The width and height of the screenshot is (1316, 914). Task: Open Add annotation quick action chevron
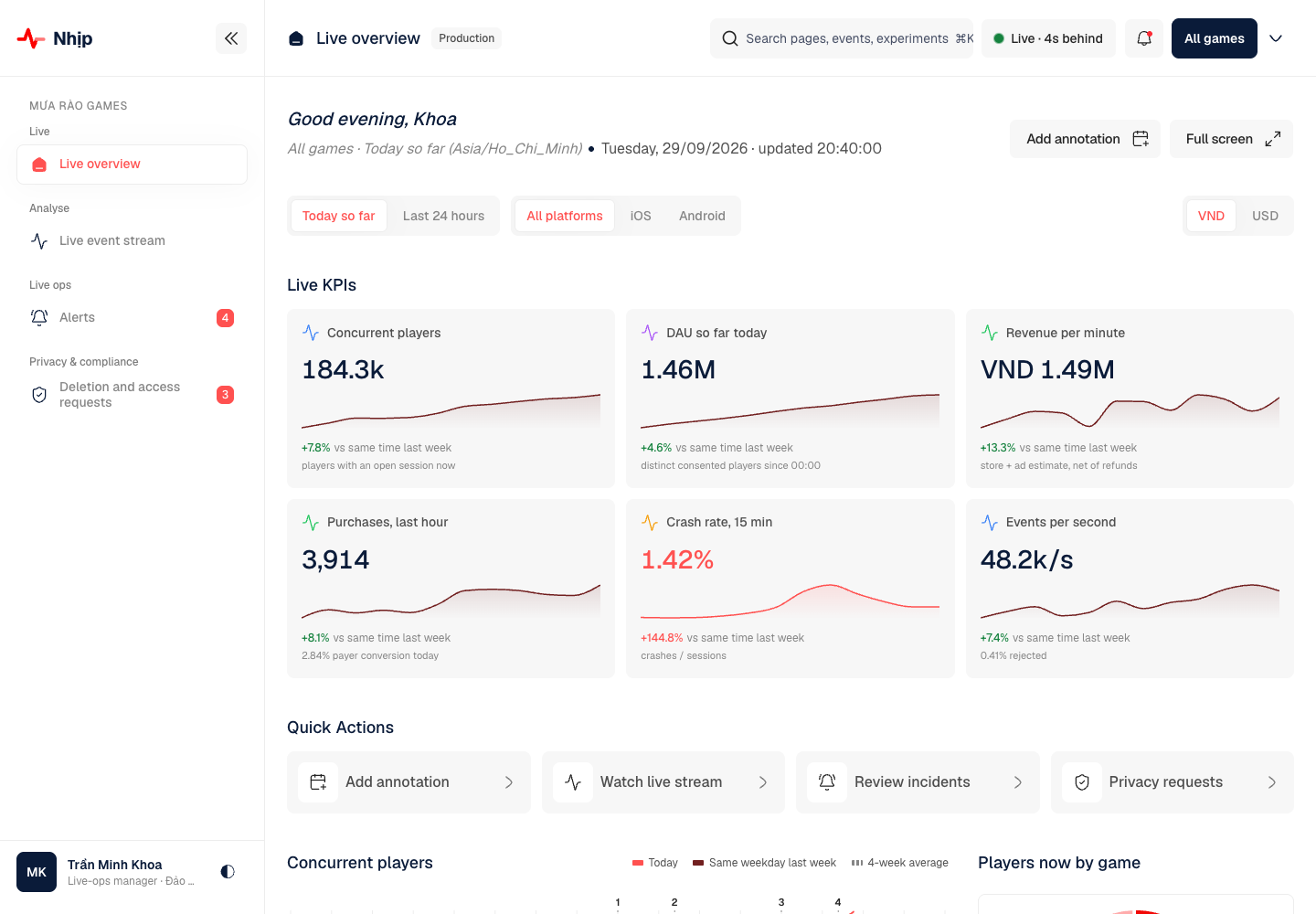(509, 782)
